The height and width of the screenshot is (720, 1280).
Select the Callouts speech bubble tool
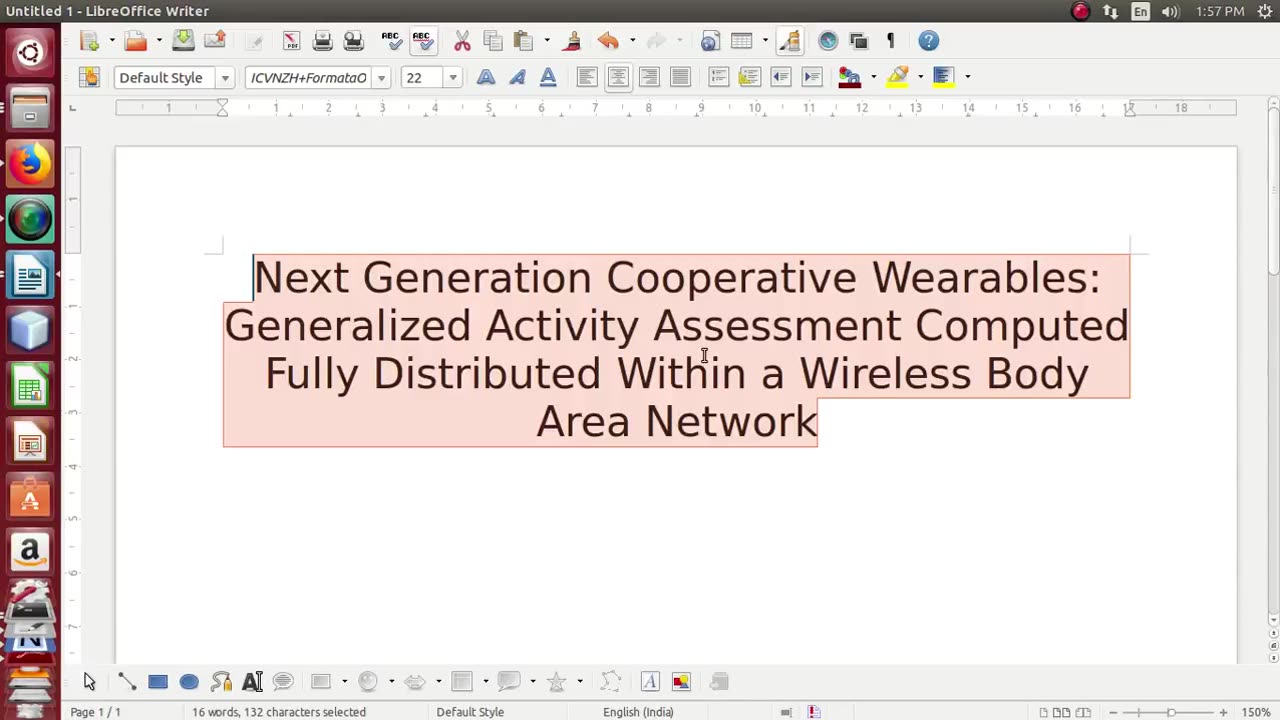click(283, 682)
